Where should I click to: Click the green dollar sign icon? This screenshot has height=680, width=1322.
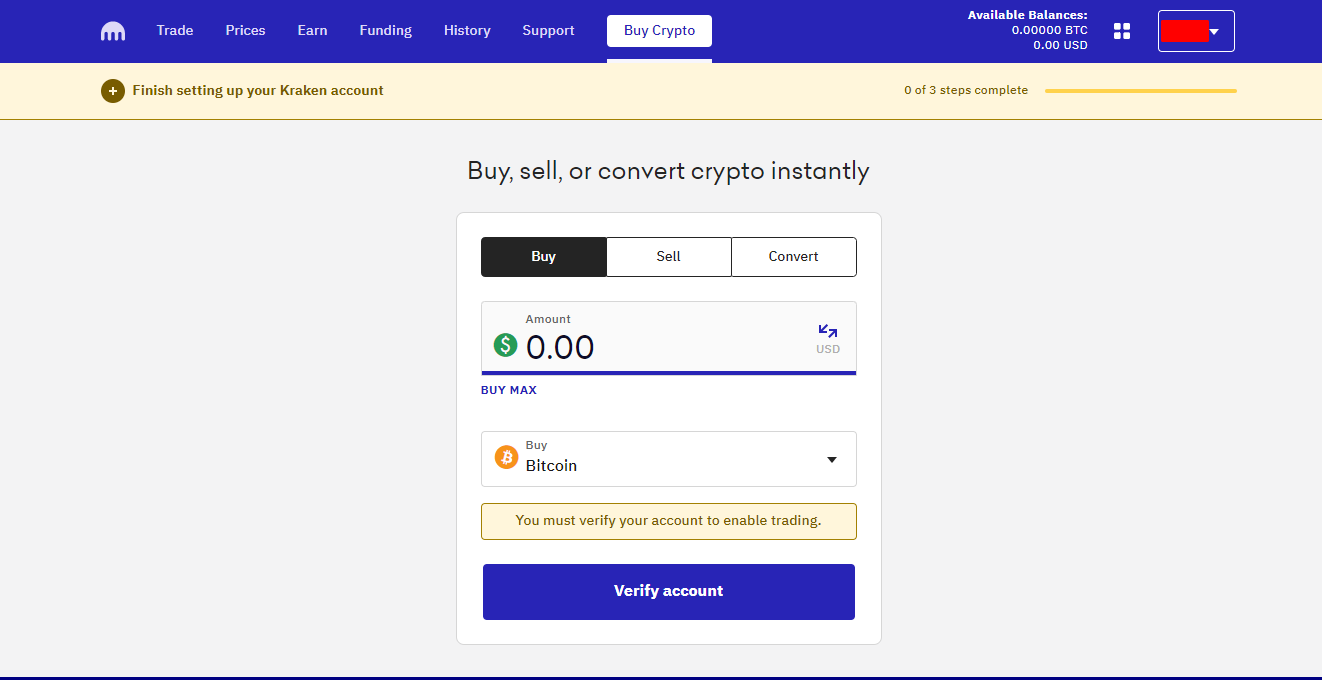tap(506, 346)
